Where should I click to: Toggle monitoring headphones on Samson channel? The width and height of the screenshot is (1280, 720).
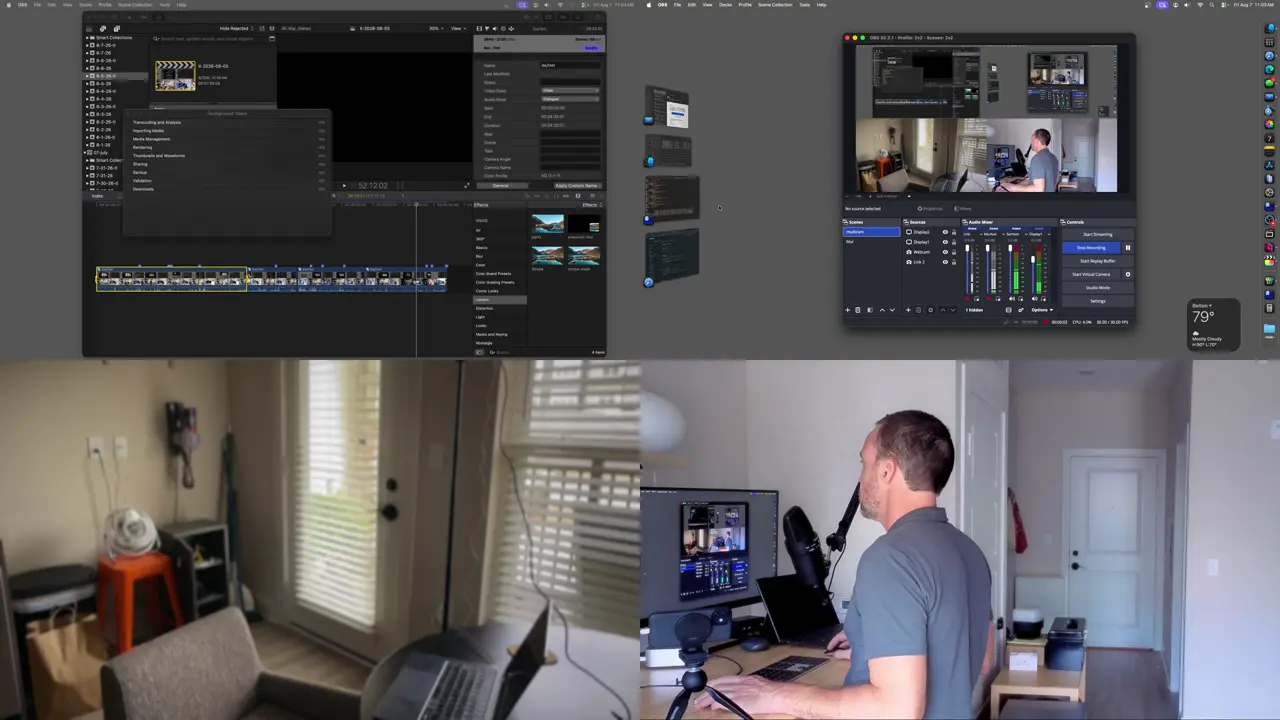click(x=1020, y=299)
